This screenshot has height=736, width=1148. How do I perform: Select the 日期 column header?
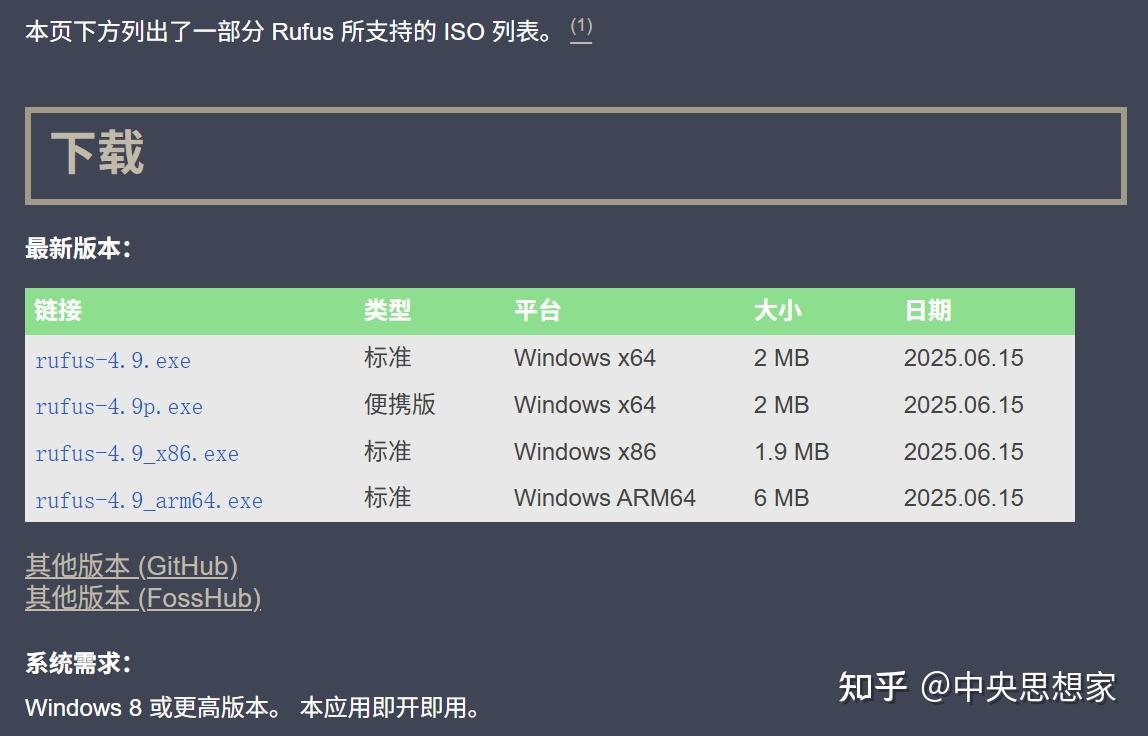tap(929, 311)
